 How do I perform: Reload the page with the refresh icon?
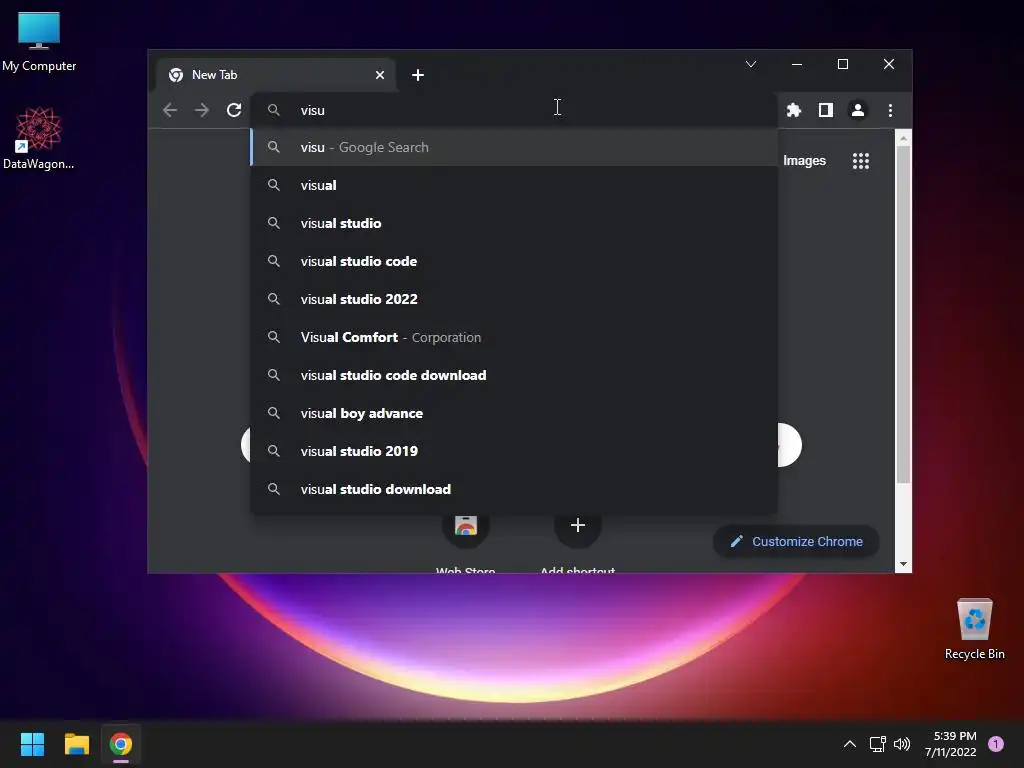tap(234, 110)
